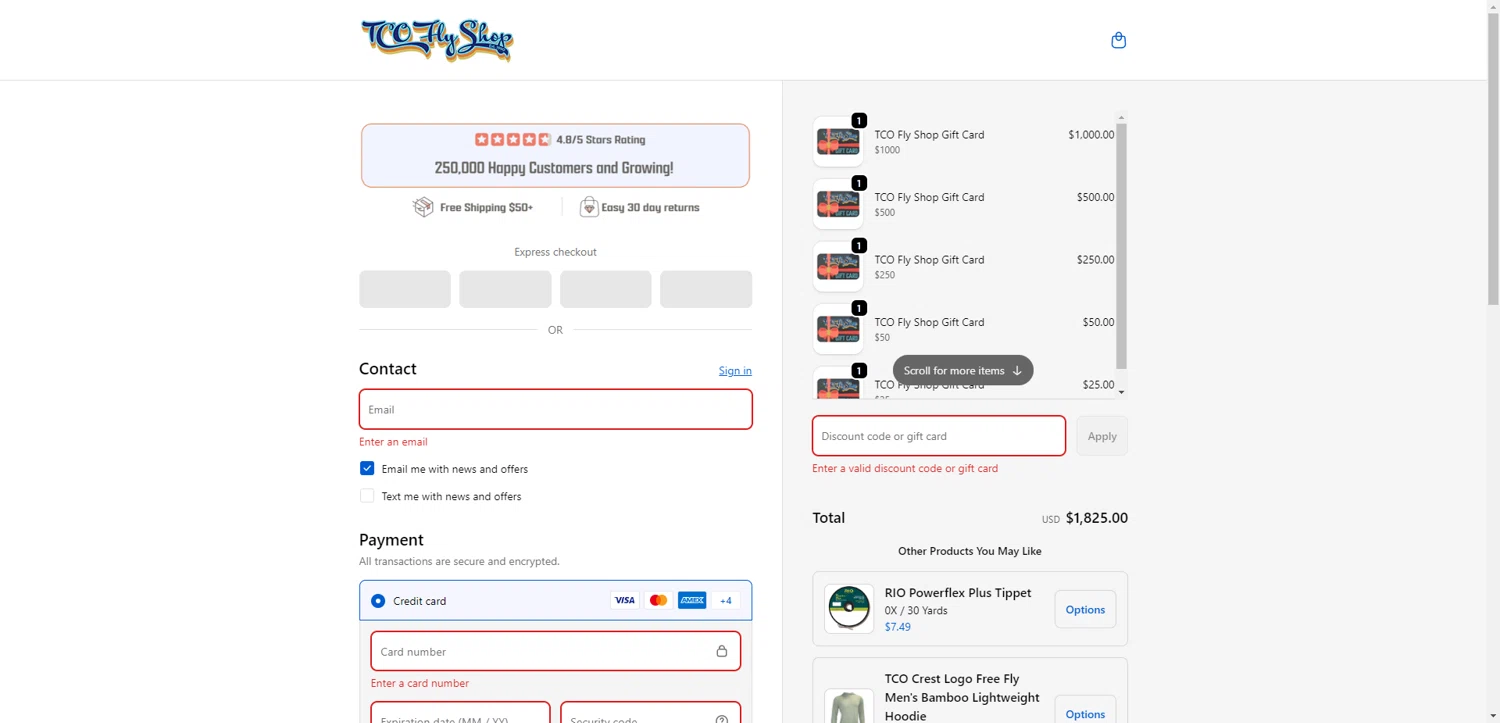Image resolution: width=1500 pixels, height=723 pixels.
Task: Click the $250 gift card thumbnail
Action: click(x=838, y=266)
